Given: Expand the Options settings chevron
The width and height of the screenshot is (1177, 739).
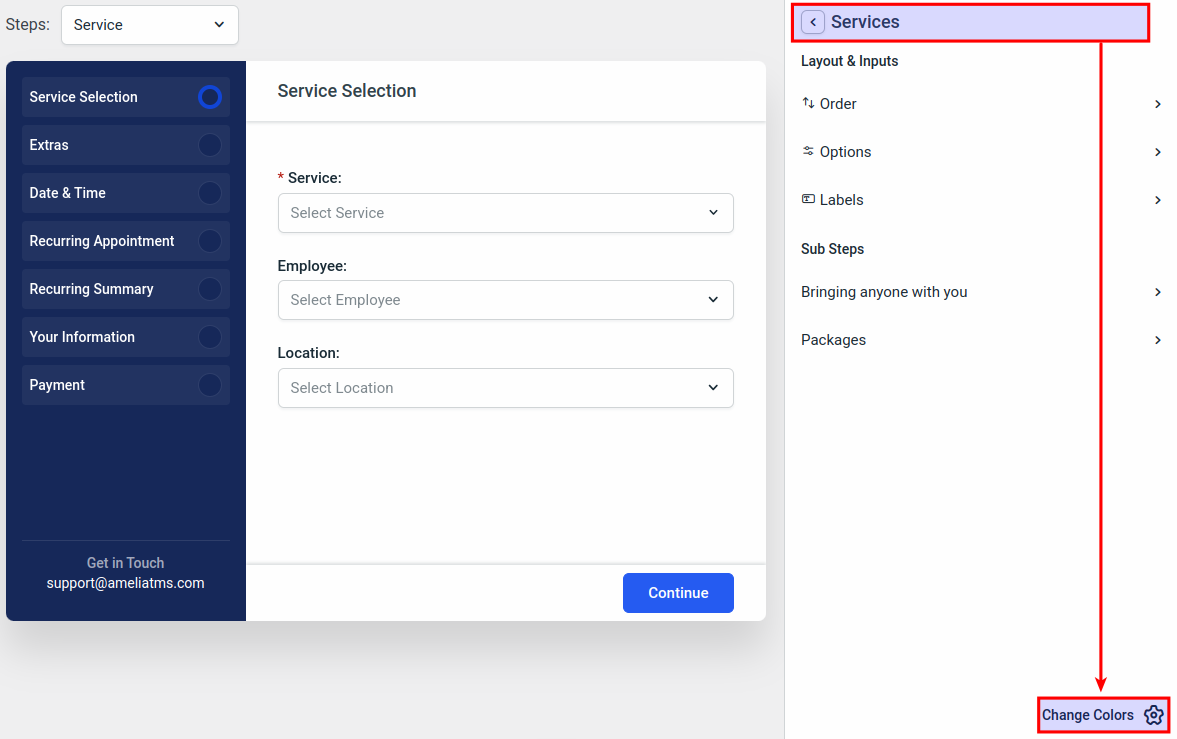Looking at the screenshot, I should click(1157, 152).
